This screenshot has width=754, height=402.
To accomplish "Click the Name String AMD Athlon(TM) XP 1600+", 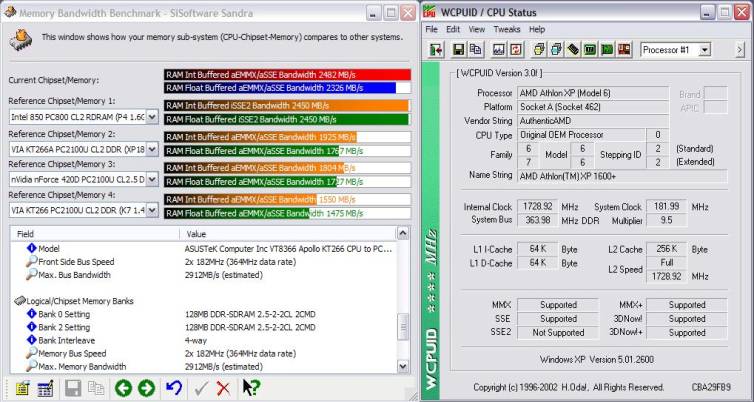I will 622,176.
